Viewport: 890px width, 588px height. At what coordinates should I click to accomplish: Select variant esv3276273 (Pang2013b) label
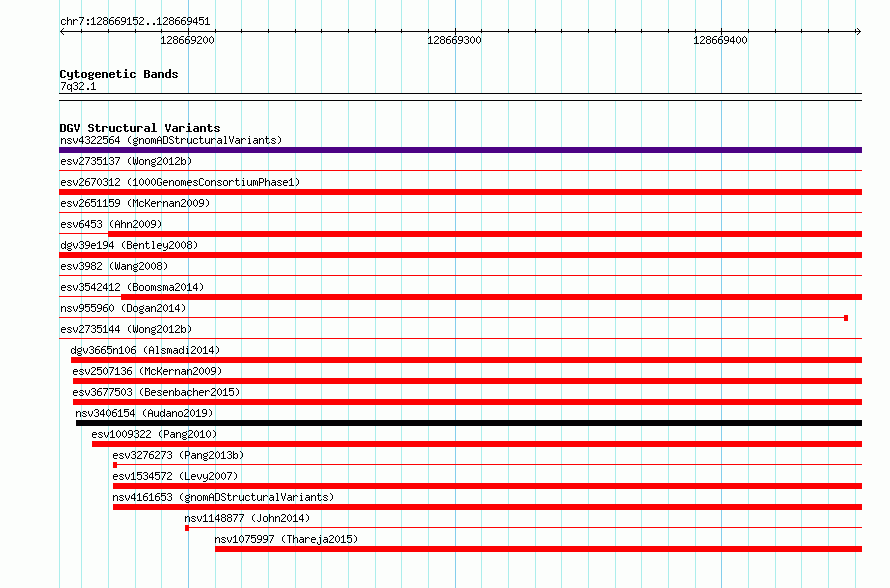tap(178, 455)
